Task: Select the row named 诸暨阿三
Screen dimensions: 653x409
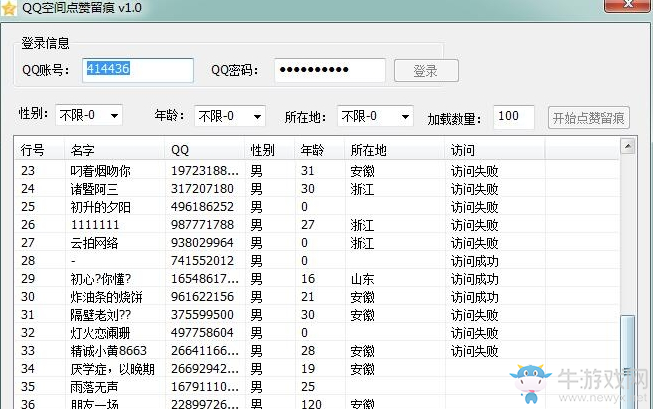Action: point(317,189)
